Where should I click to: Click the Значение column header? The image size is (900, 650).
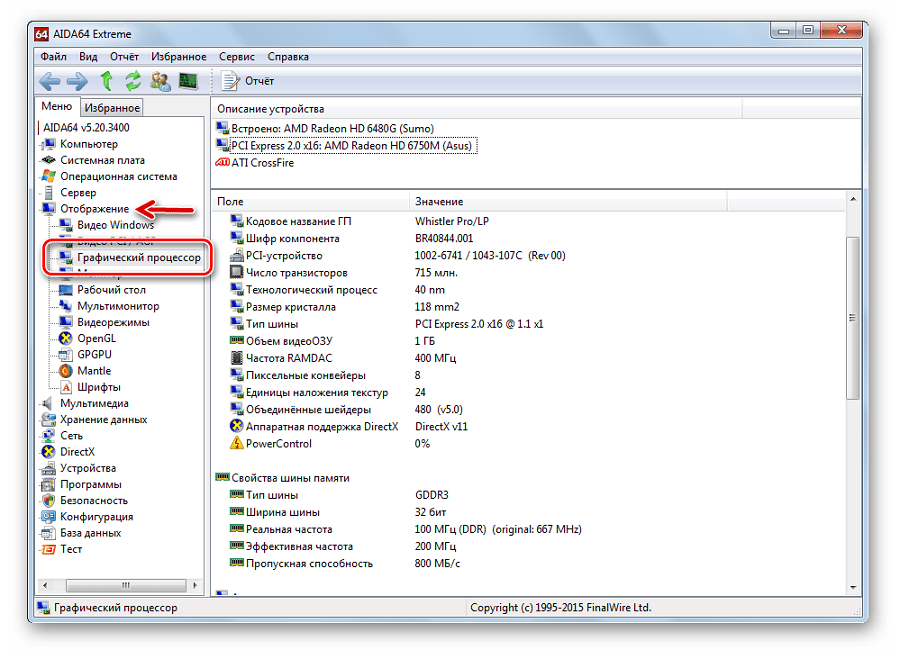439,202
